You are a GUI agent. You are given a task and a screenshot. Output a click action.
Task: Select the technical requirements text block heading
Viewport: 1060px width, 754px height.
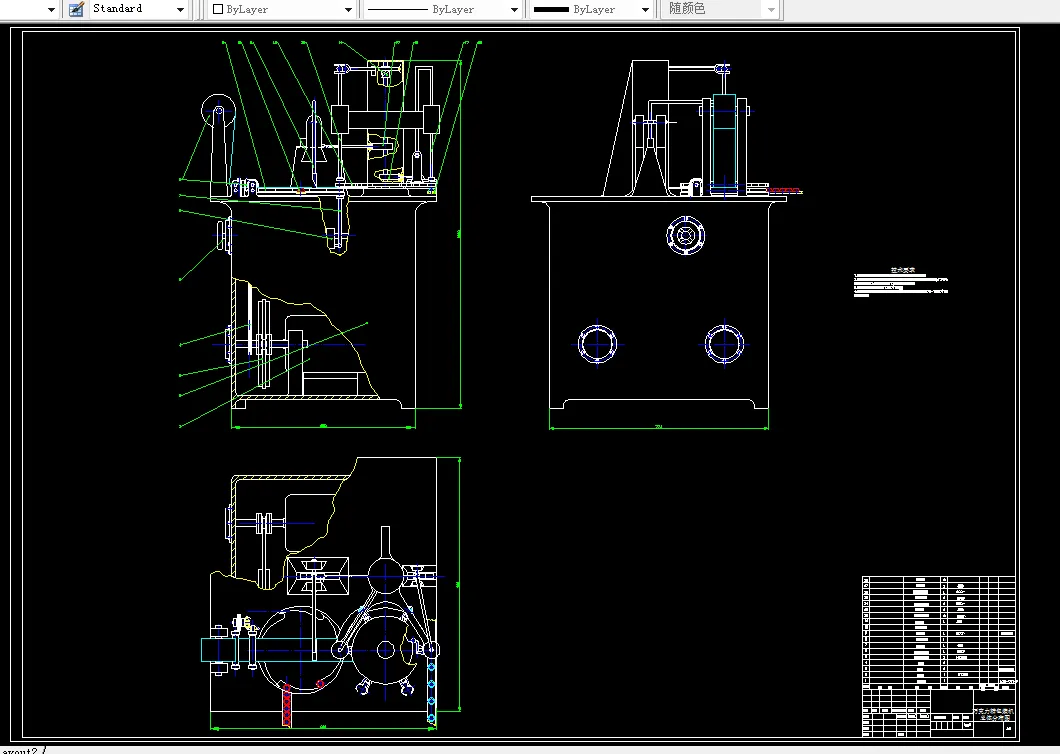point(902,270)
